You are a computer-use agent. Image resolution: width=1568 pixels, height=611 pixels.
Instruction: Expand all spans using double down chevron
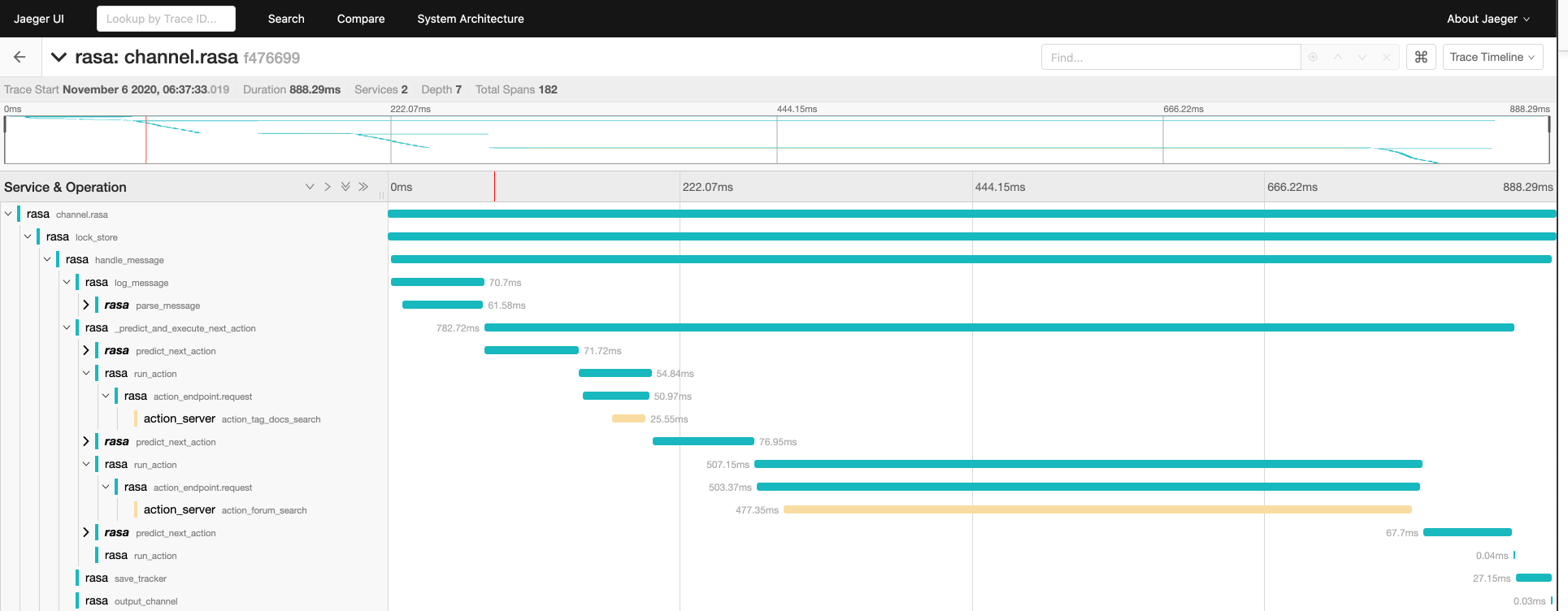tap(345, 187)
